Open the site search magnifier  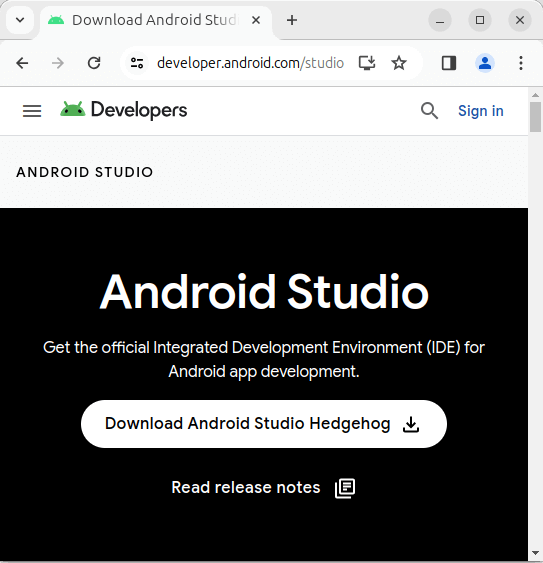click(429, 111)
